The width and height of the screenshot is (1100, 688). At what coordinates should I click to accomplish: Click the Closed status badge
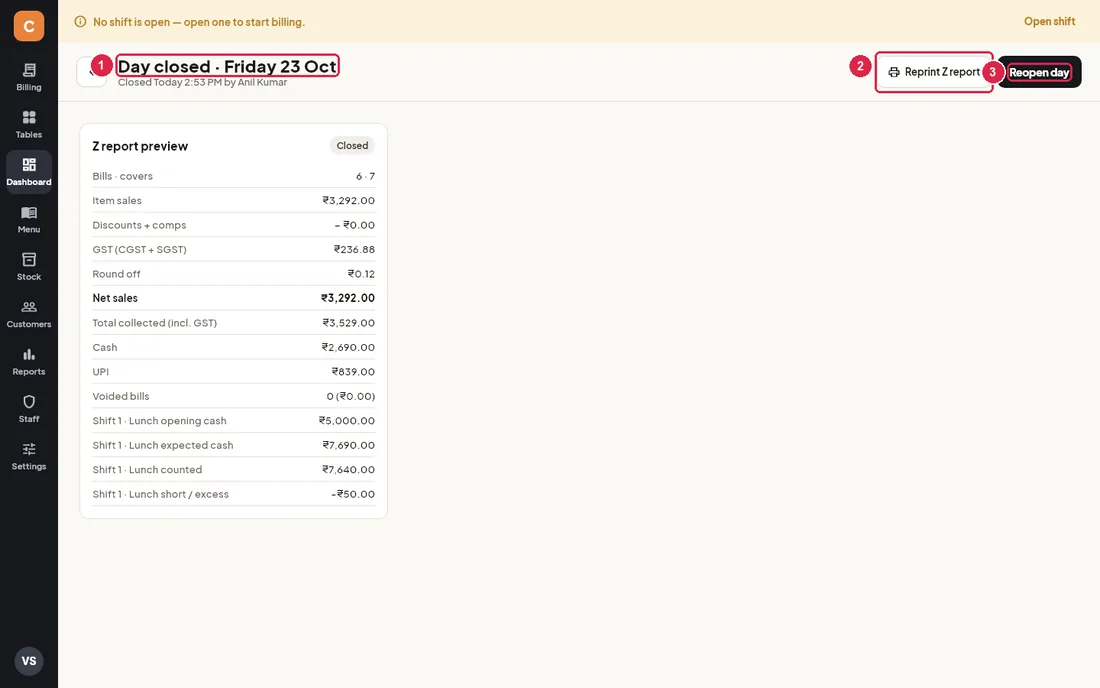352,146
